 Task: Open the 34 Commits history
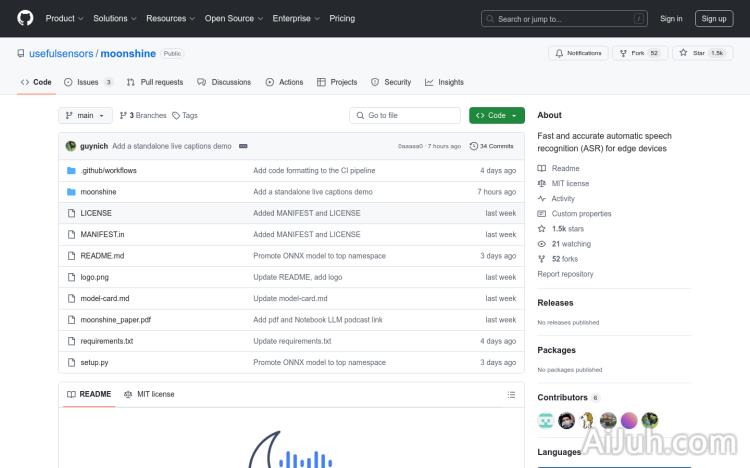496,146
